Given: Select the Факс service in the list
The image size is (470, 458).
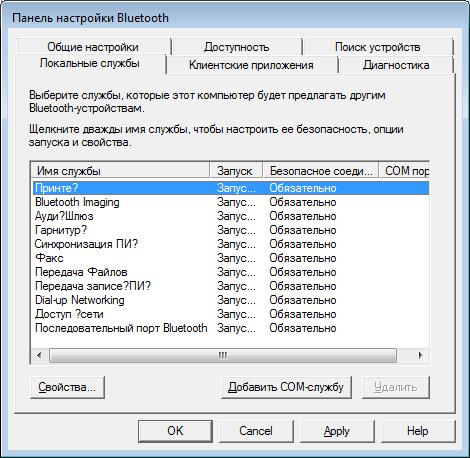Looking at the screenshot, I should 231,258.
